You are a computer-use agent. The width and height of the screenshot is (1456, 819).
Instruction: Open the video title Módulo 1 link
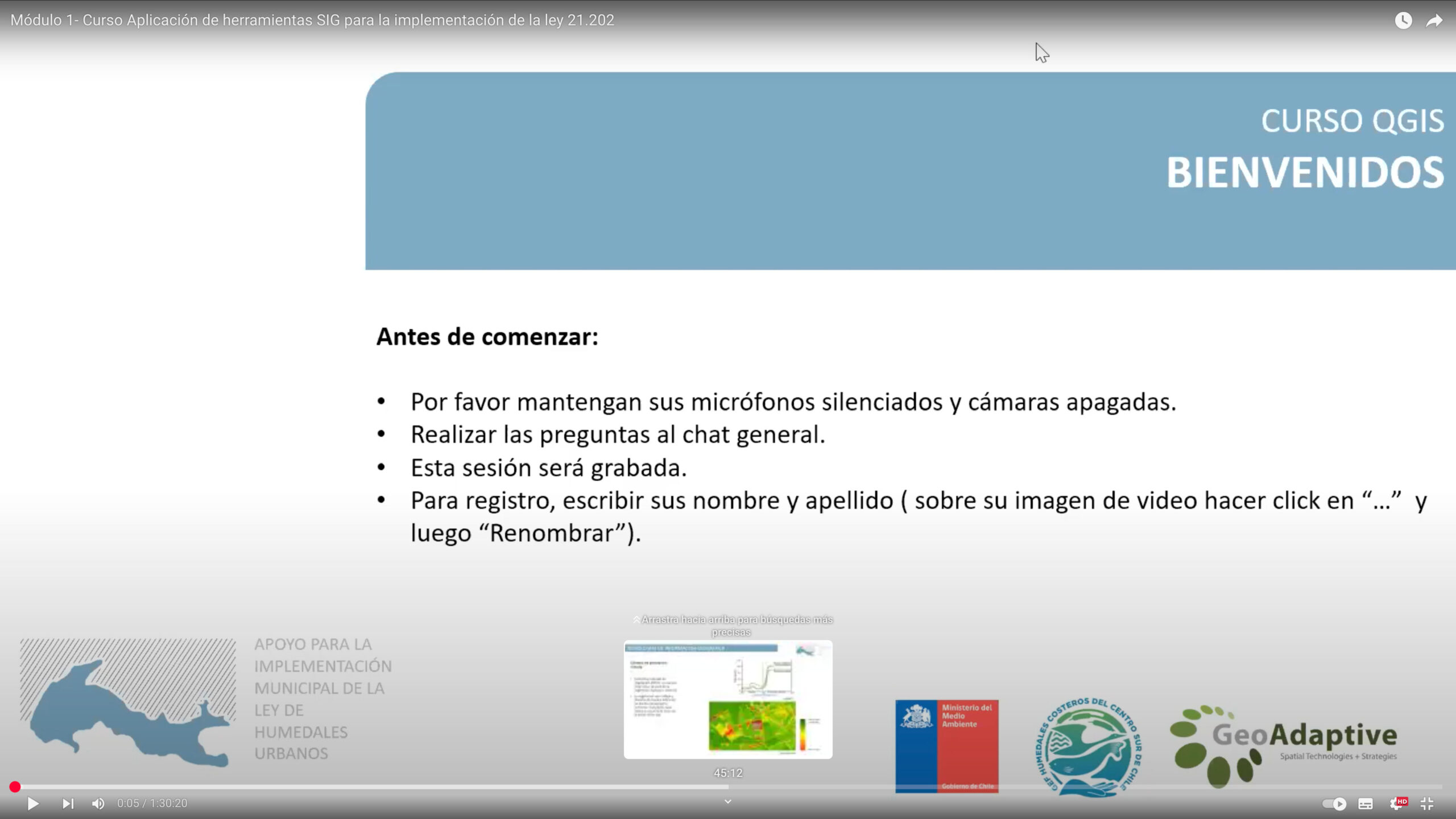coord(313,20)
